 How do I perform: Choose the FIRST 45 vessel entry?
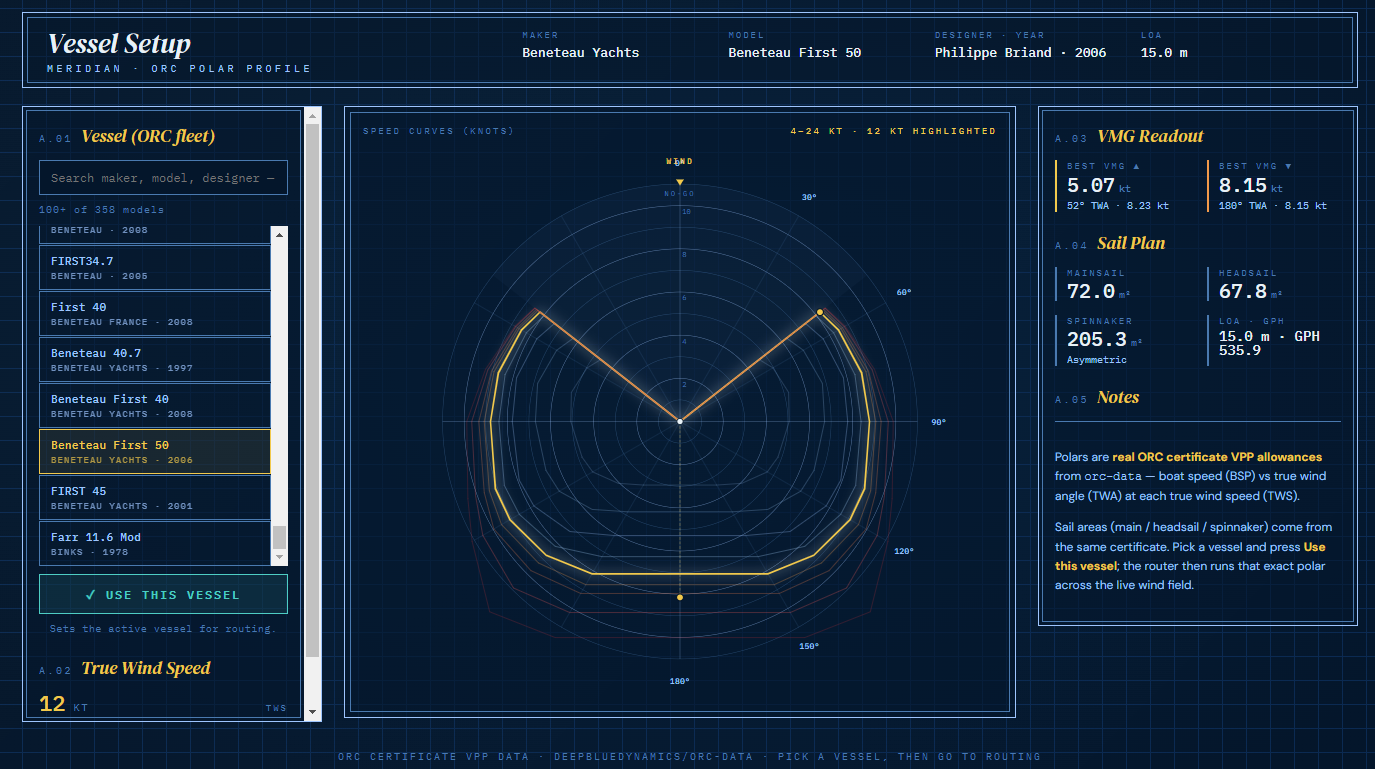(x=155, y=497)
